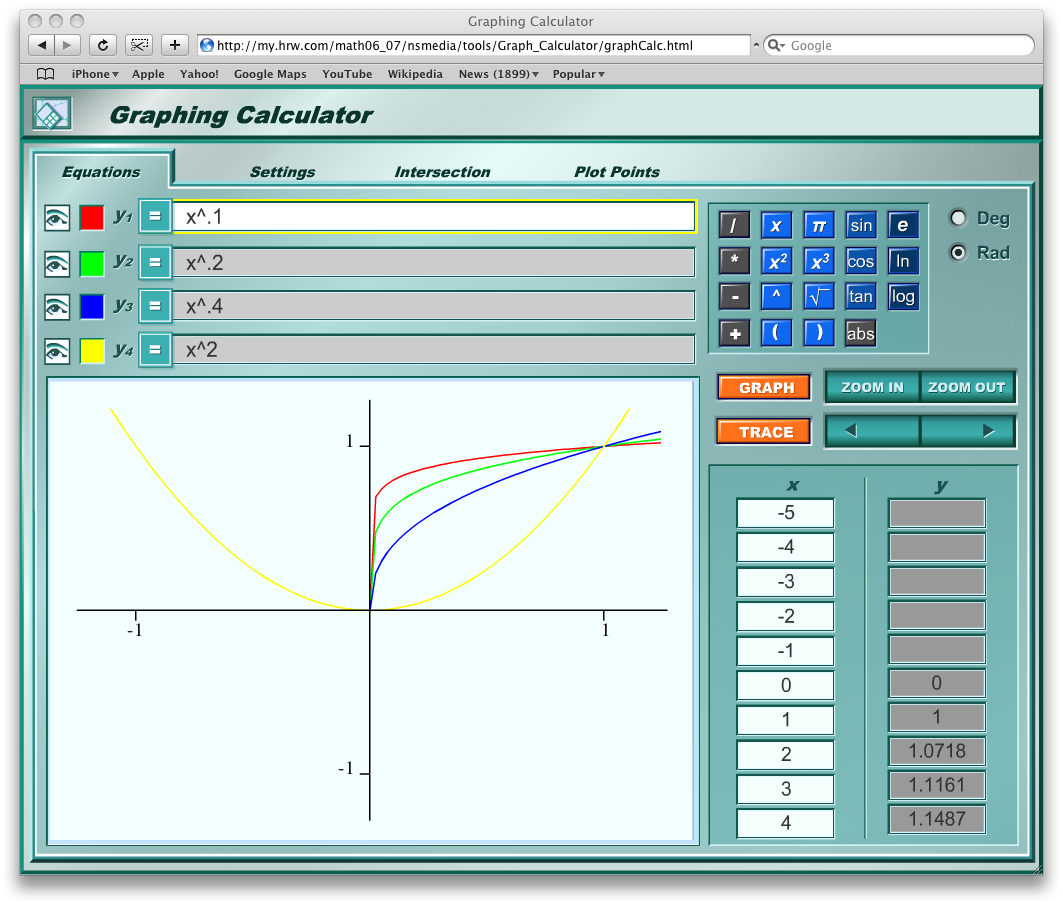Insert the abs function key
This screenshot has height=905, width=1063.
(x=861, y=333)
